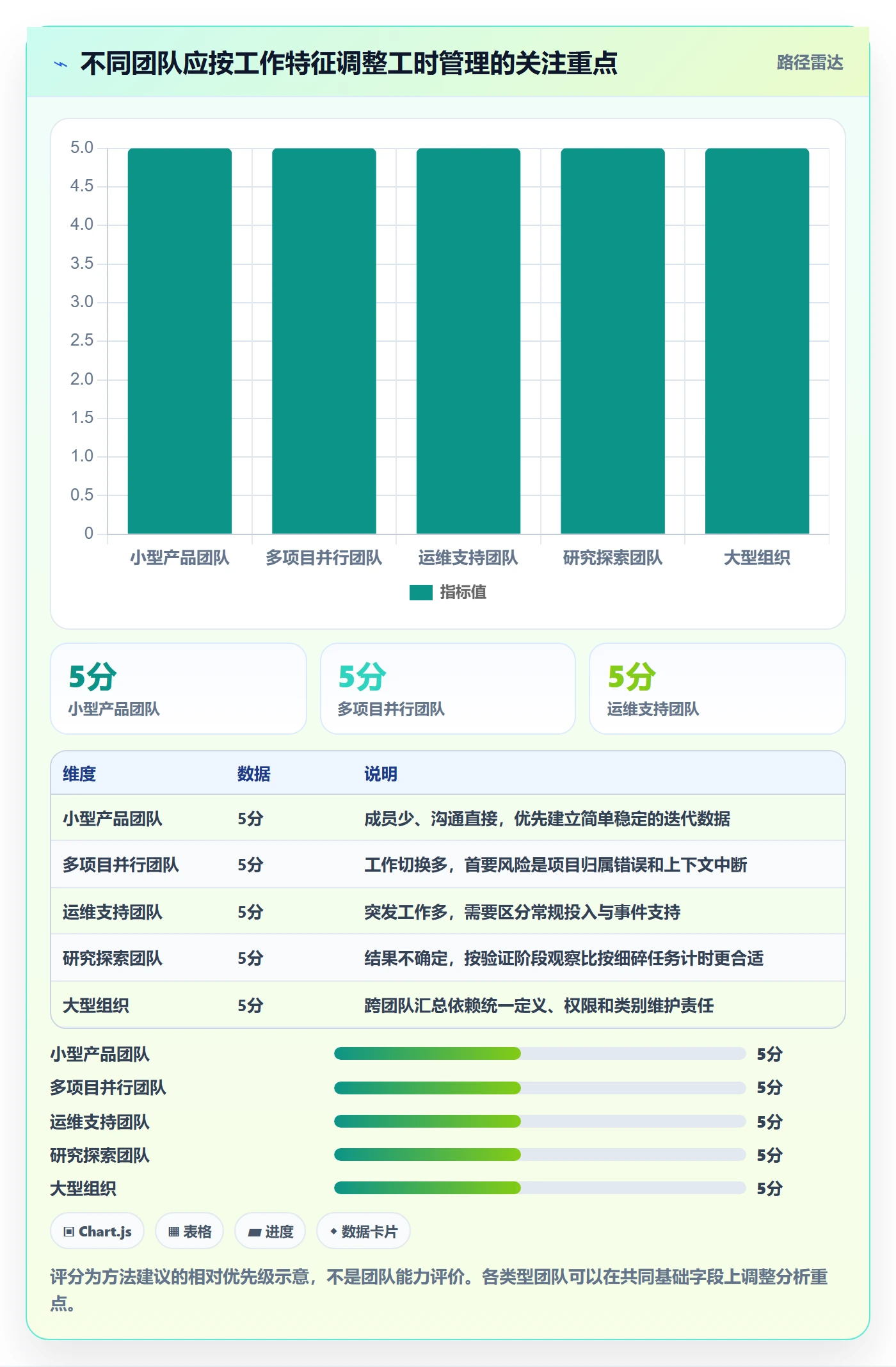
Task: Click the 2.5 value on the chart axis
Action: (x=82, y=340)
